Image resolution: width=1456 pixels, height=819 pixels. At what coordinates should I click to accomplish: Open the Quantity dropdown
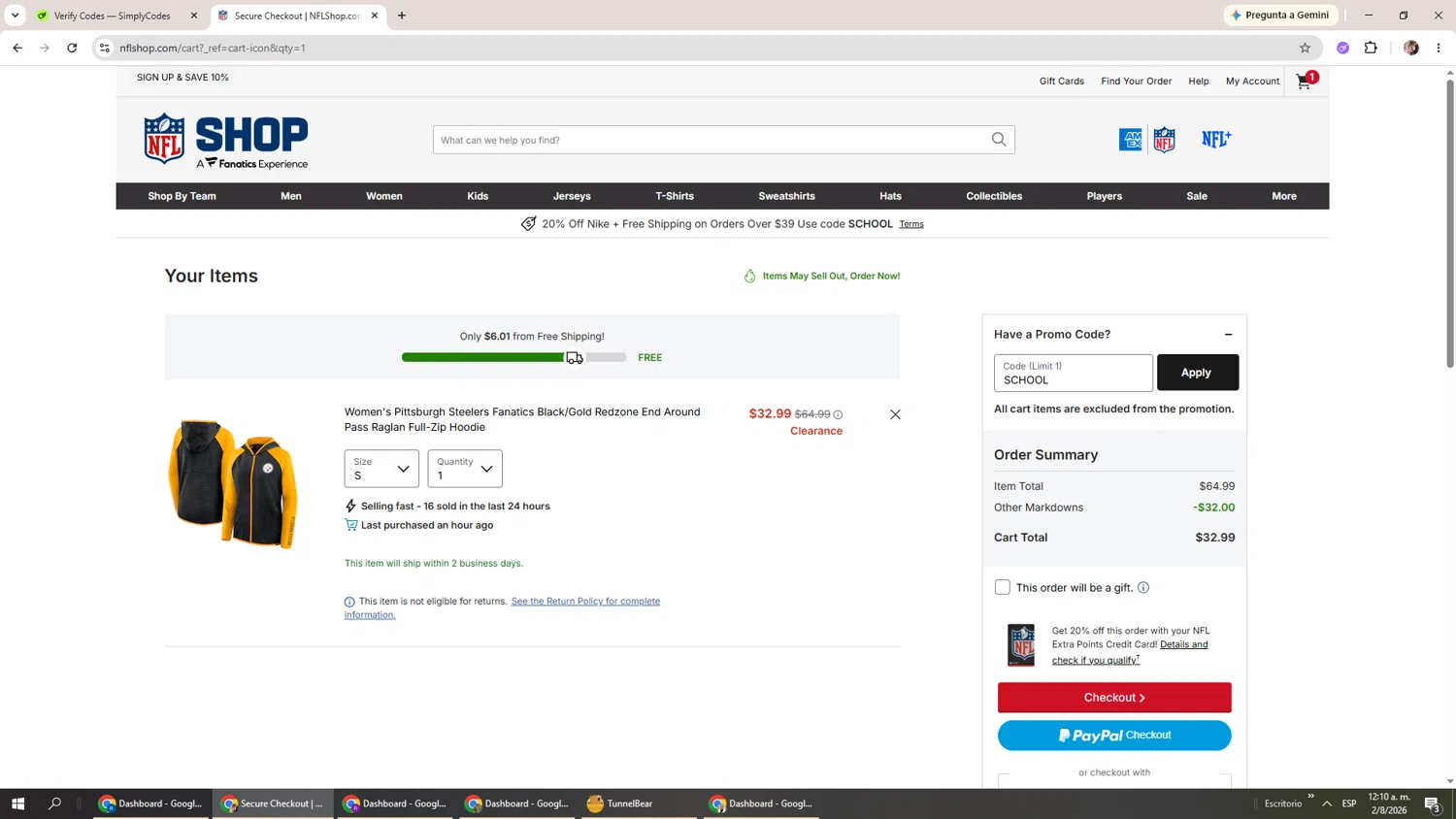(465, 469)
